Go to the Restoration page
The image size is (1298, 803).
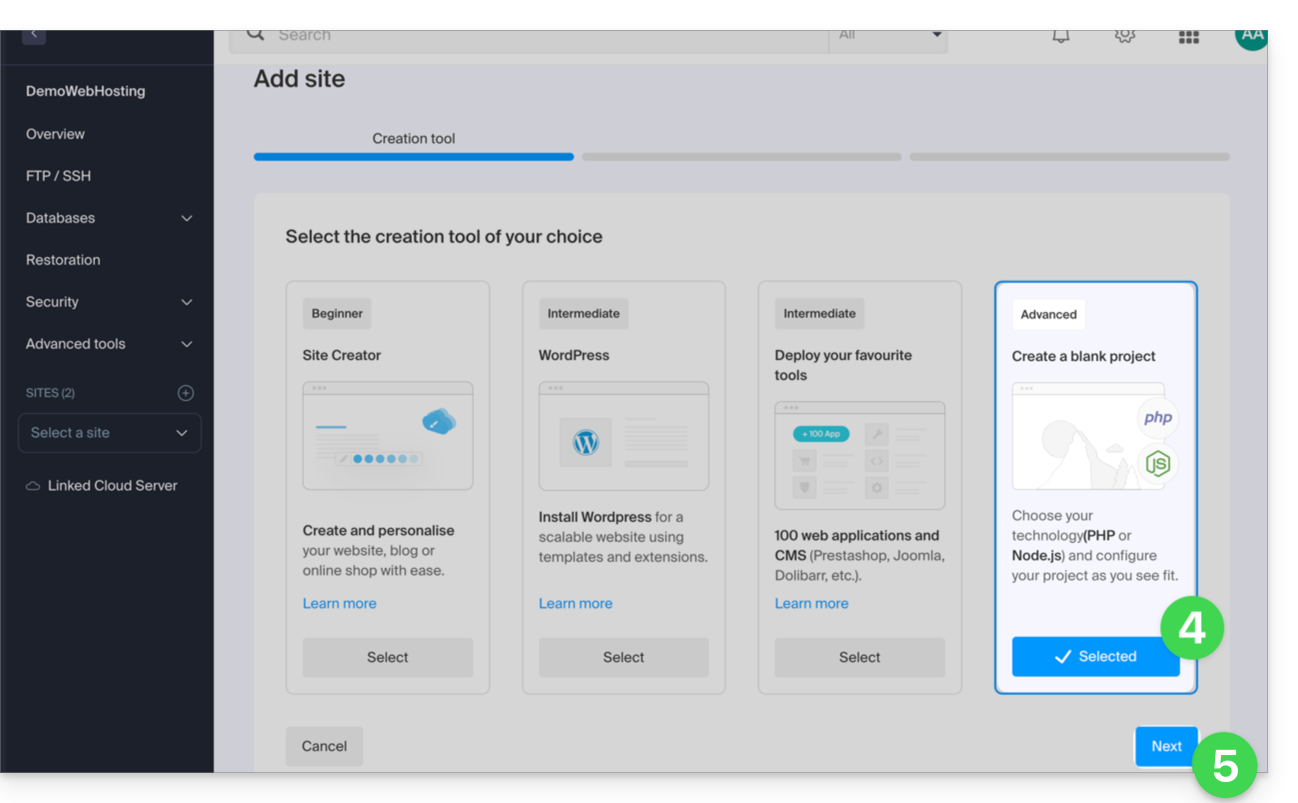coord(63,260)
